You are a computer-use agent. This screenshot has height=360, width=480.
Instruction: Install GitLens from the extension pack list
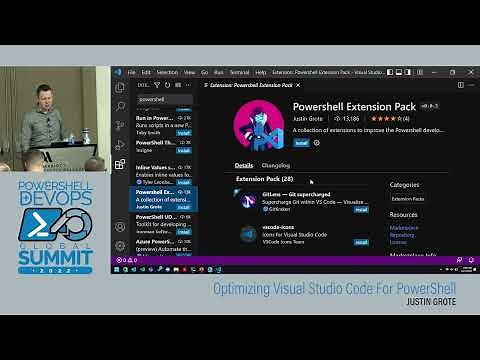tap(361, 210)
